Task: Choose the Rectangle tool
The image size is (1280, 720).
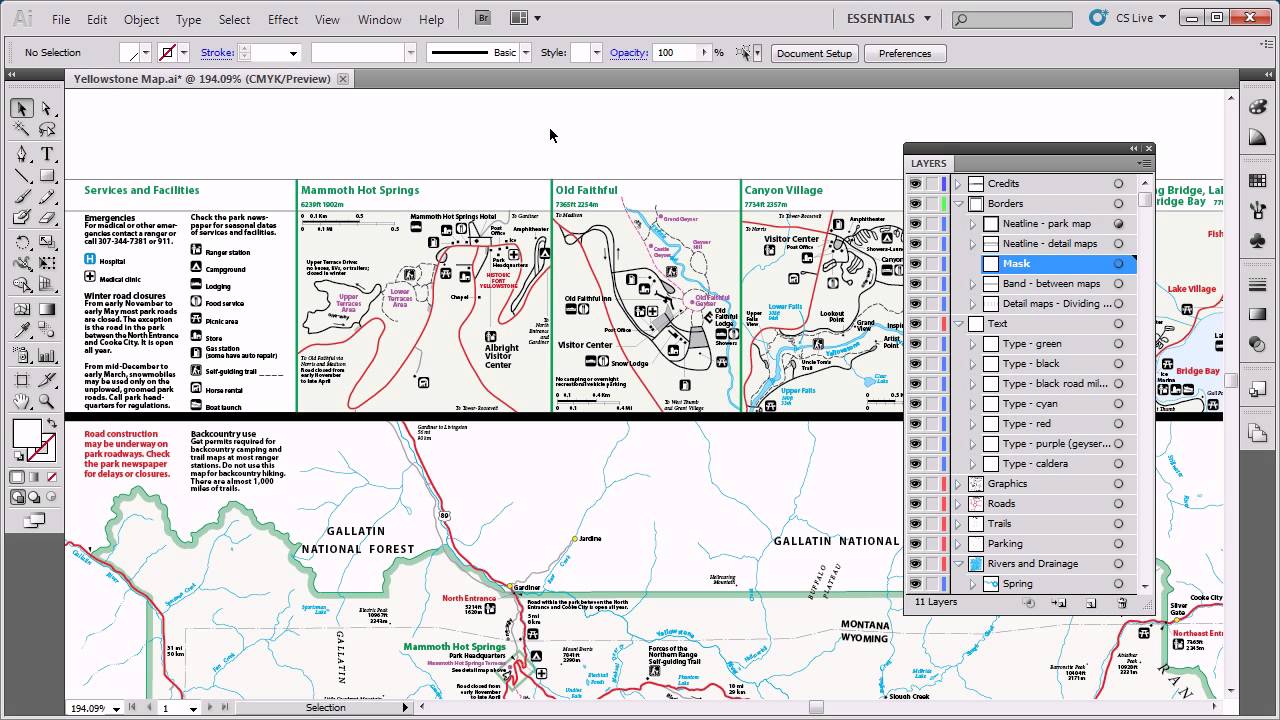Action: click(46, 175)
